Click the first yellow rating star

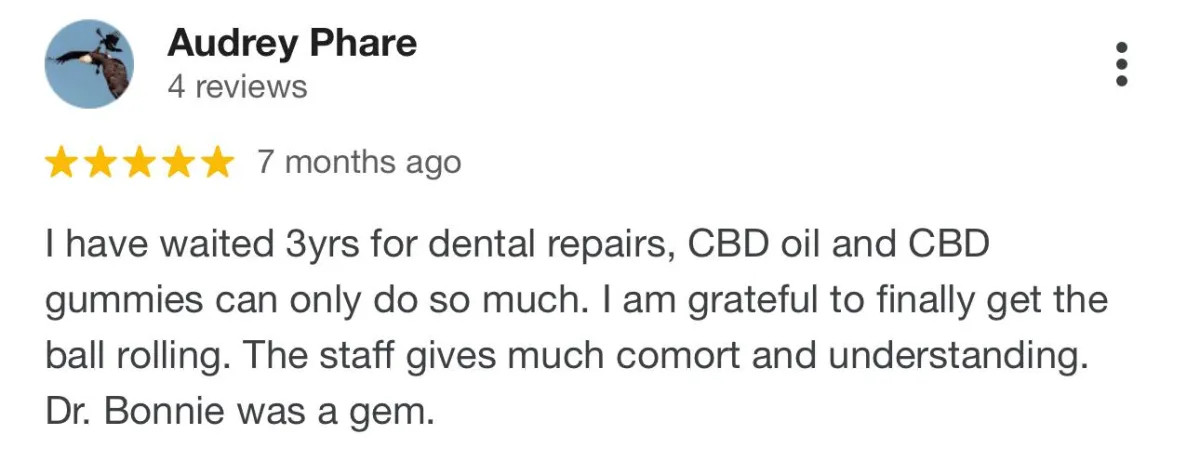point(62,162)
